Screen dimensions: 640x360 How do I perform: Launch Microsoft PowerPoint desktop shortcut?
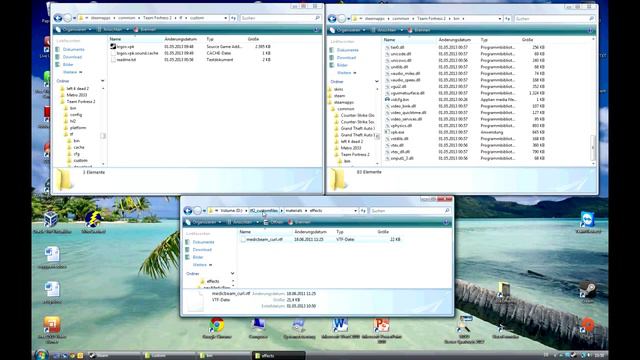[x=382, y=329]
